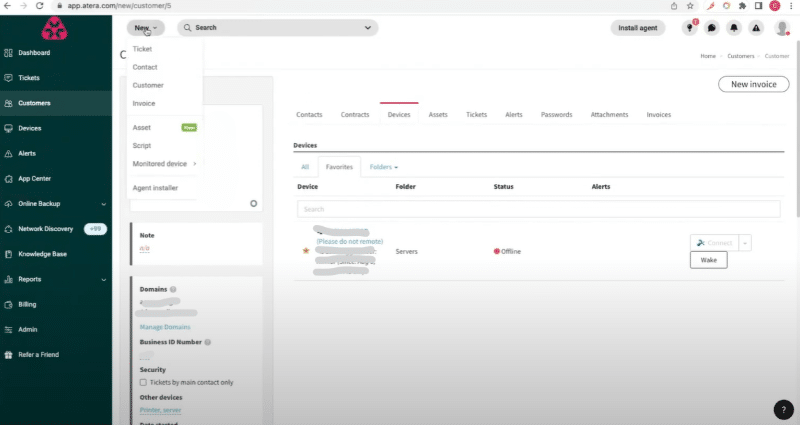The height and width of the screenshot is (425, 800).
Task: Open the Folders dropdown filter
Action: click(384, 167)
